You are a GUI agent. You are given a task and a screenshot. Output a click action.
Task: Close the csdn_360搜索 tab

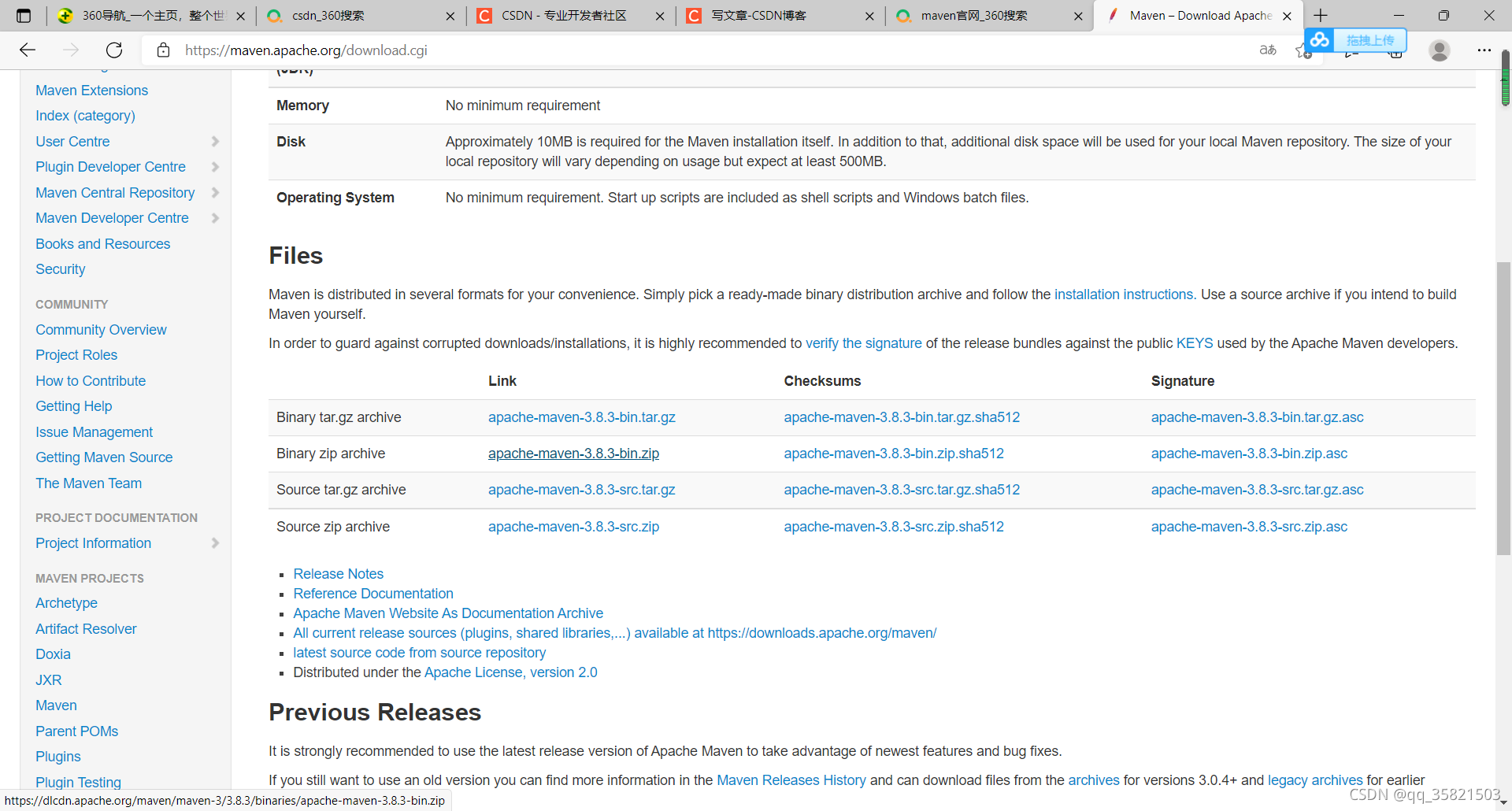(450, 16)
